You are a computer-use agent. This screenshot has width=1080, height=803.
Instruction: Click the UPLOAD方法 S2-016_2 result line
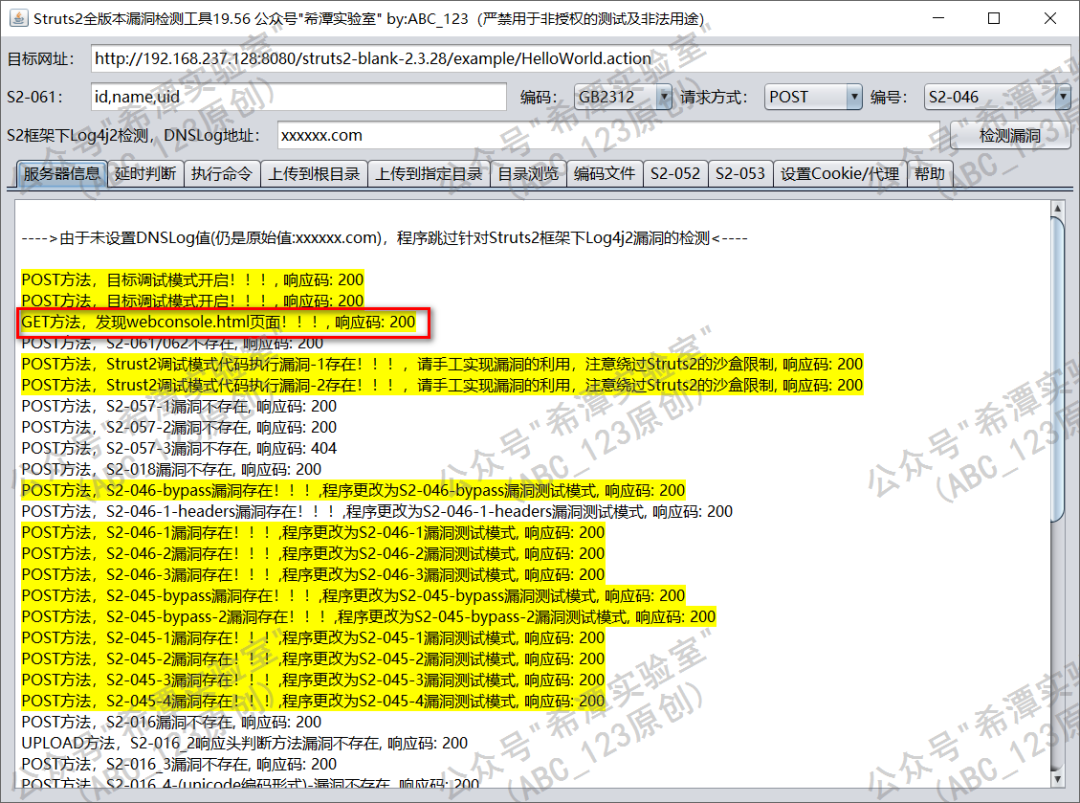[x=245, y=744]
